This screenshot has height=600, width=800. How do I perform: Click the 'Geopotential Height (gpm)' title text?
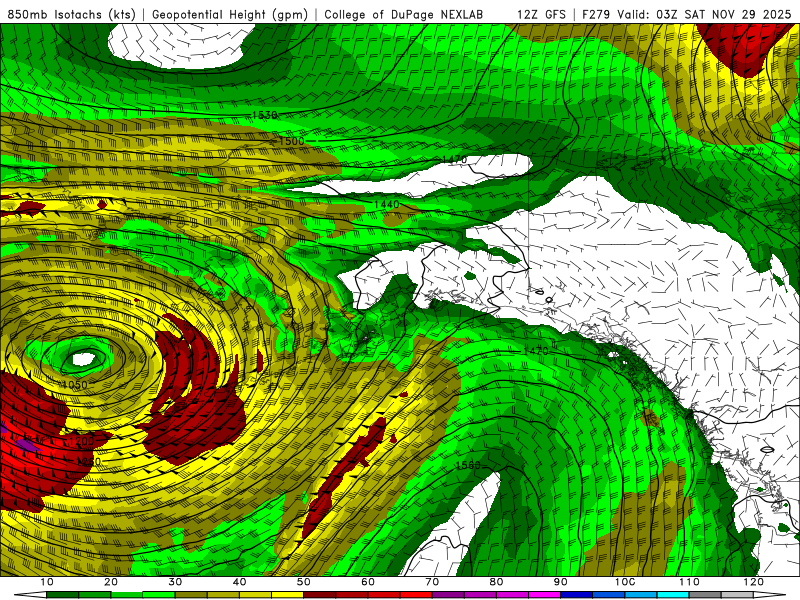(230, 15)
